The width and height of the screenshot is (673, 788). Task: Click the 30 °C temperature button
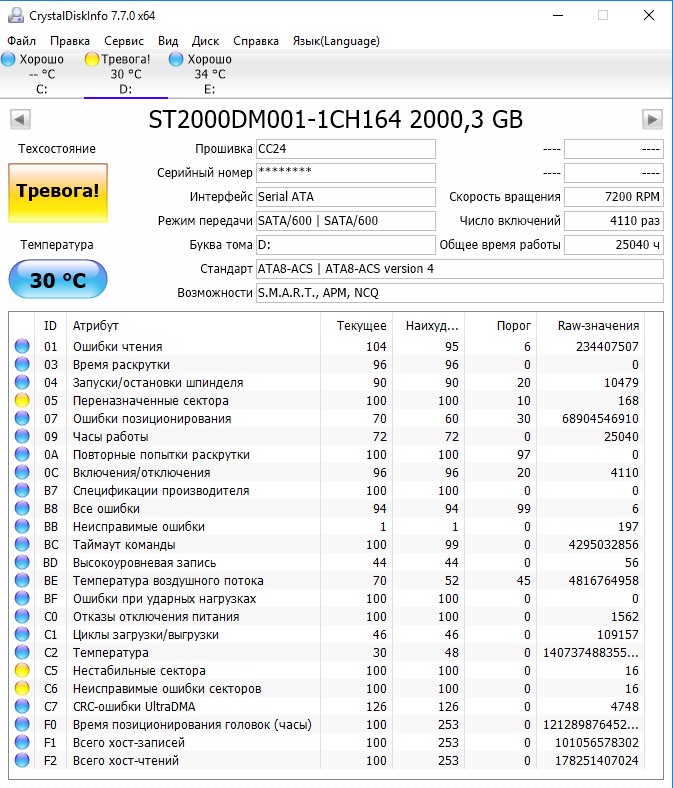[x=58, y=279]
